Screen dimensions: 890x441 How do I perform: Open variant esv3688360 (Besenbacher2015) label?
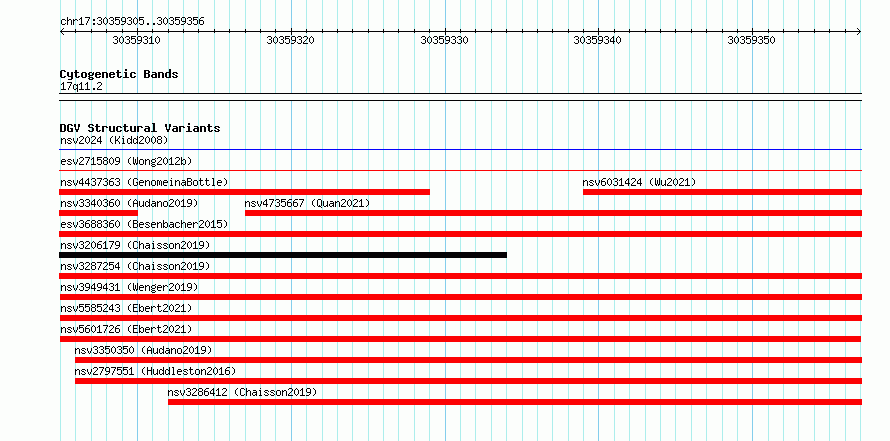tap(144, 224)
